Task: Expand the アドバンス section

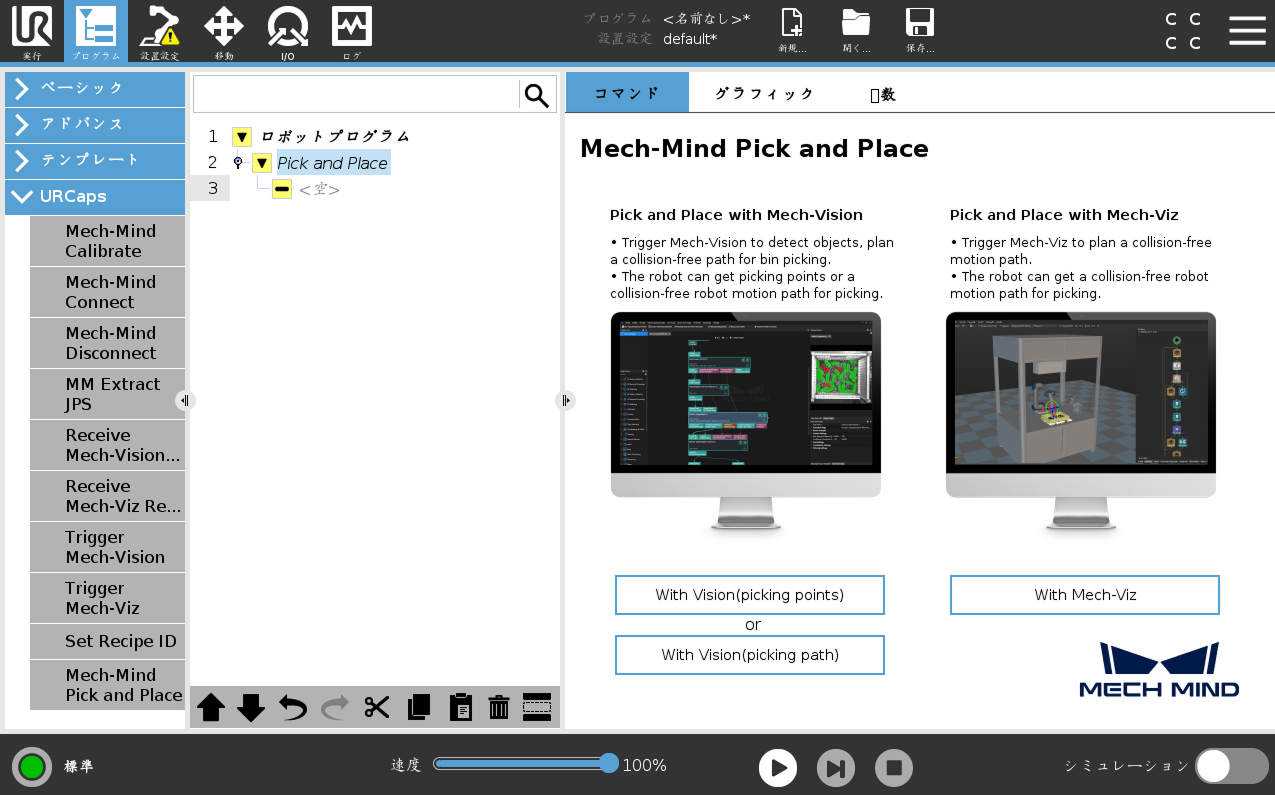Action: pos(95,124)
